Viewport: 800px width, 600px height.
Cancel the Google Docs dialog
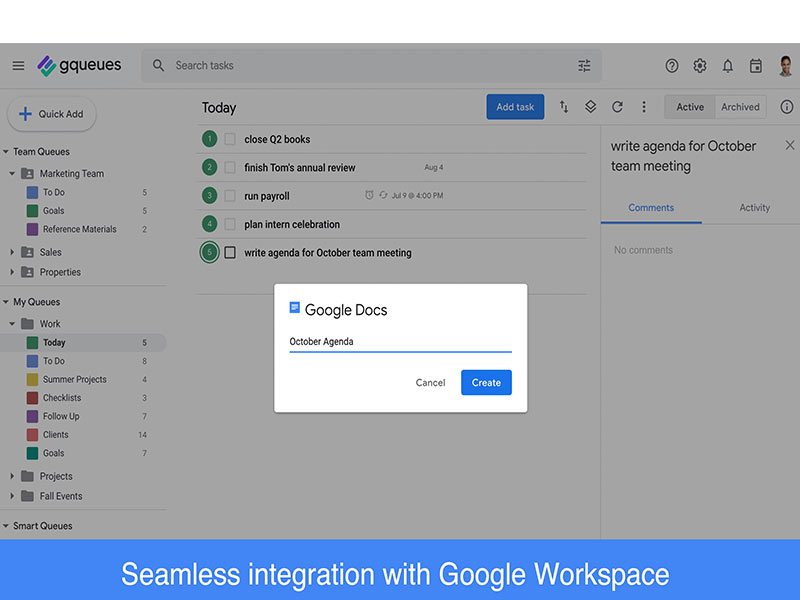430,383
